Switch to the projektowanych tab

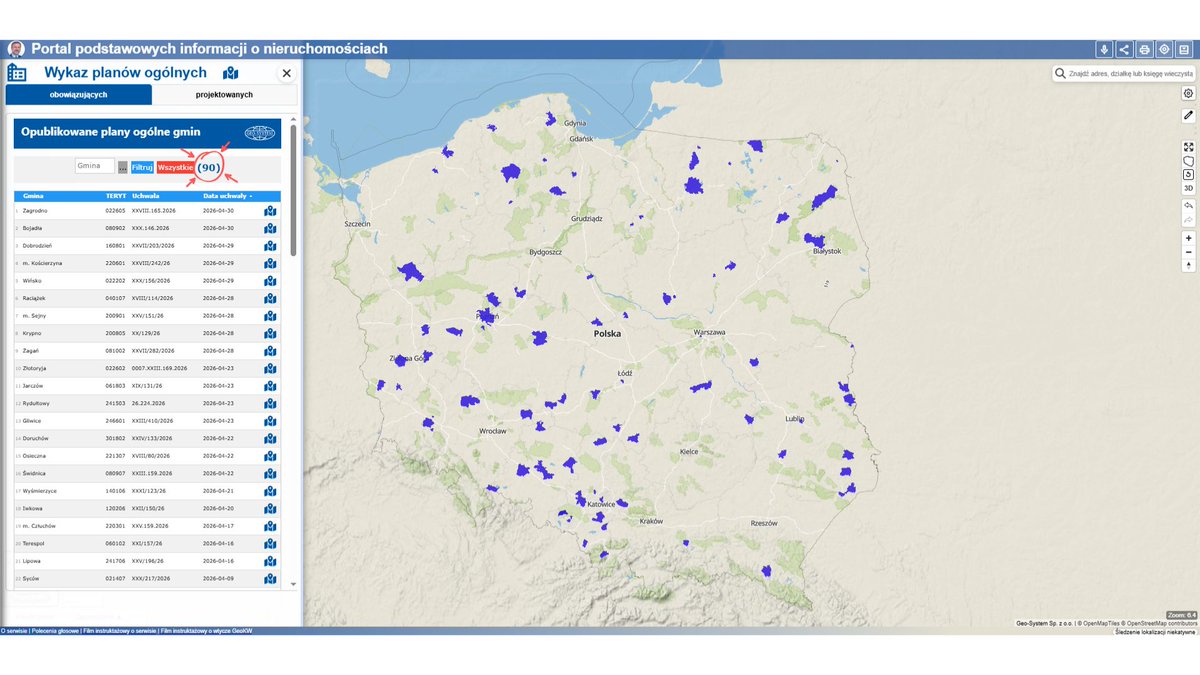point(224,94)
